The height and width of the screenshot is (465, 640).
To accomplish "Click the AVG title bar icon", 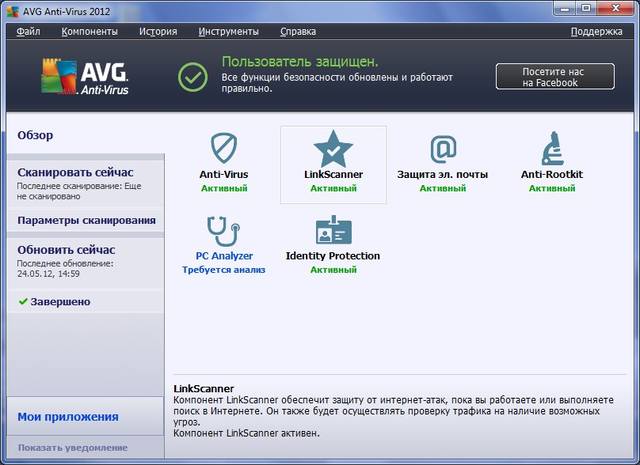I will 13,11.
